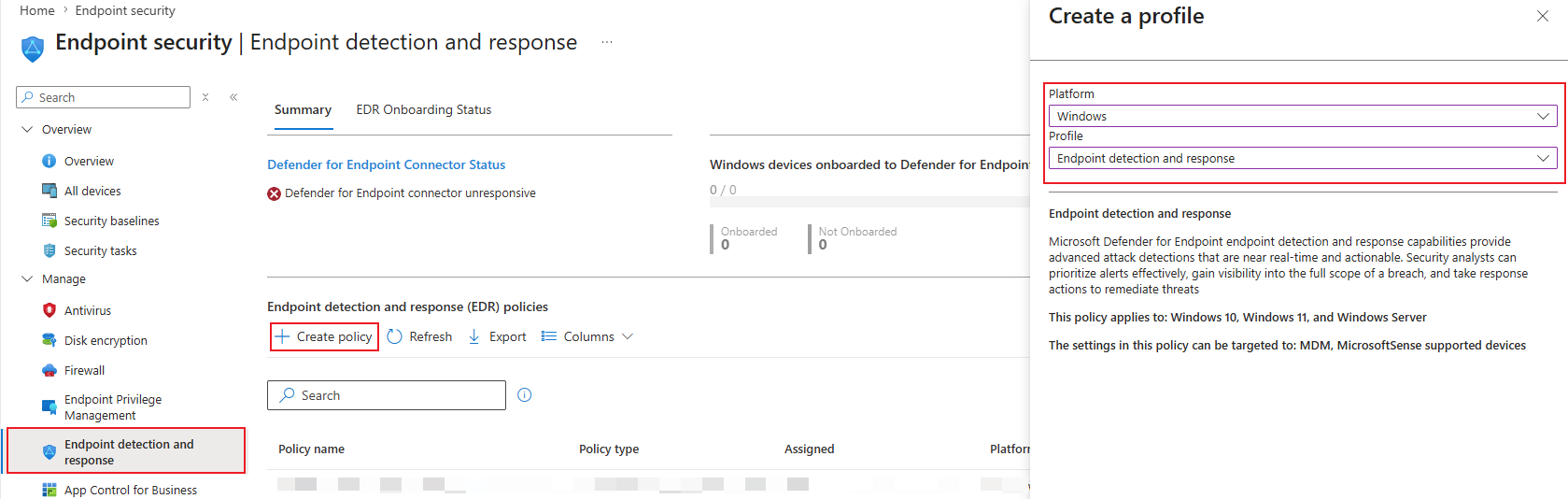This screenshot has width=1568, height=499.
Task: Click the Not Onboarded count value
Action: 823,245
